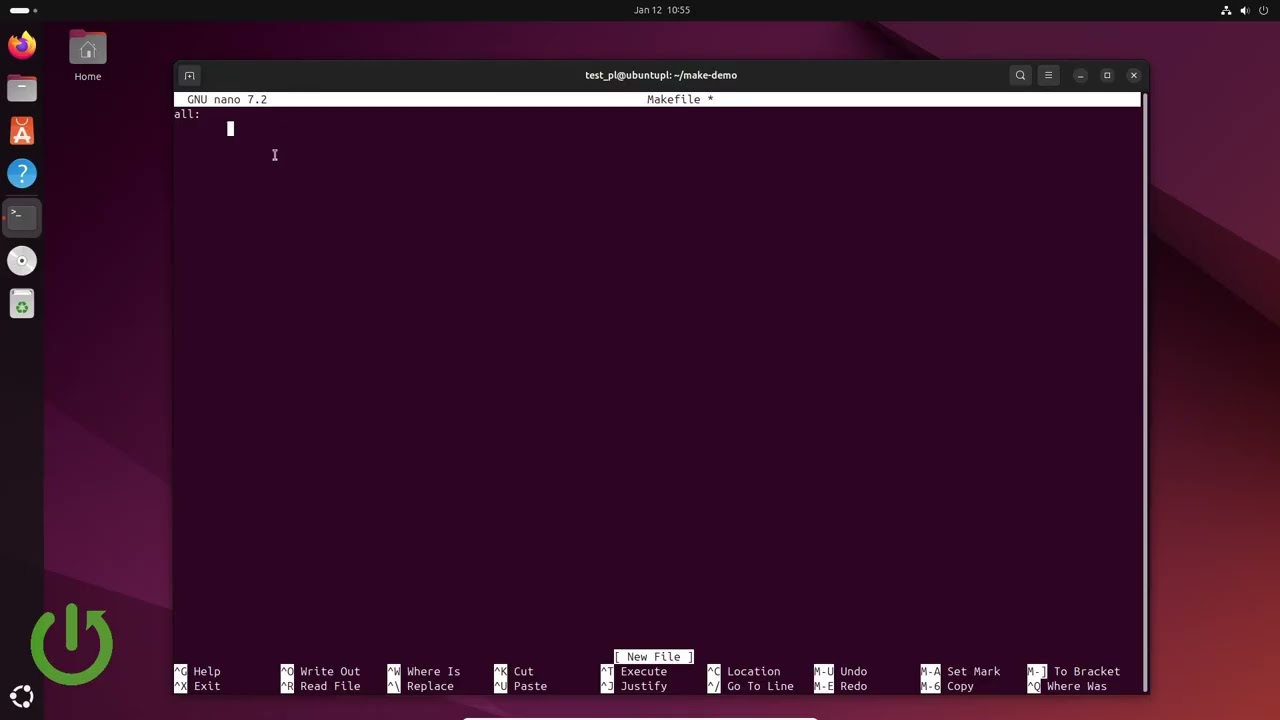
Task: Show applications with Ubuntu logo button
Action: point(22,697)
